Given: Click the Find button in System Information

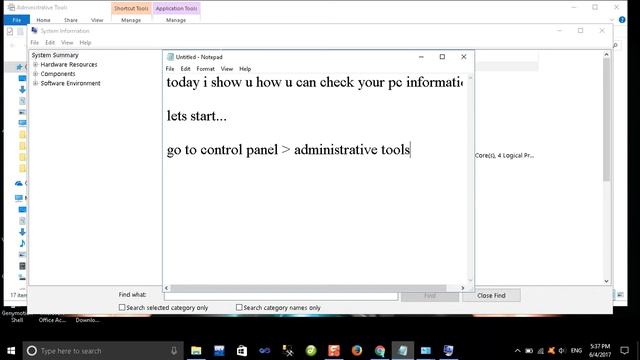Looking at the screenshot, I should [x=429, y=296].
